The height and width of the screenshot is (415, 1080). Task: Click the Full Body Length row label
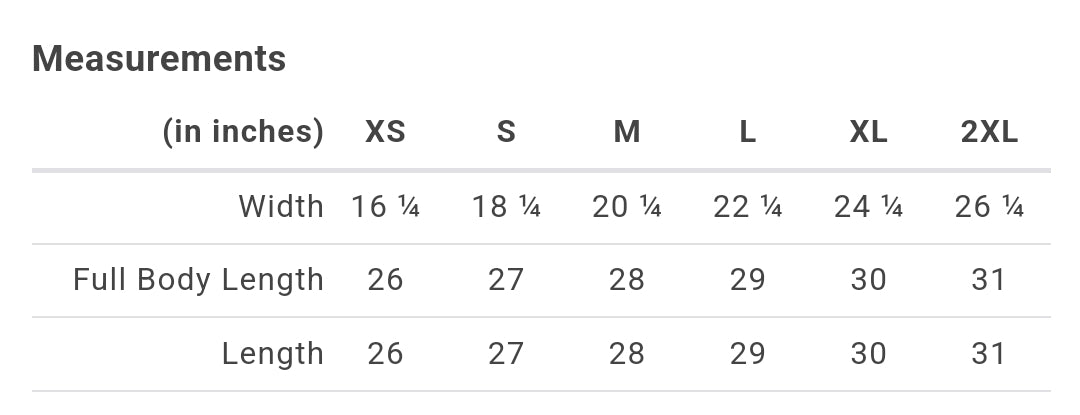coord(198,280)
